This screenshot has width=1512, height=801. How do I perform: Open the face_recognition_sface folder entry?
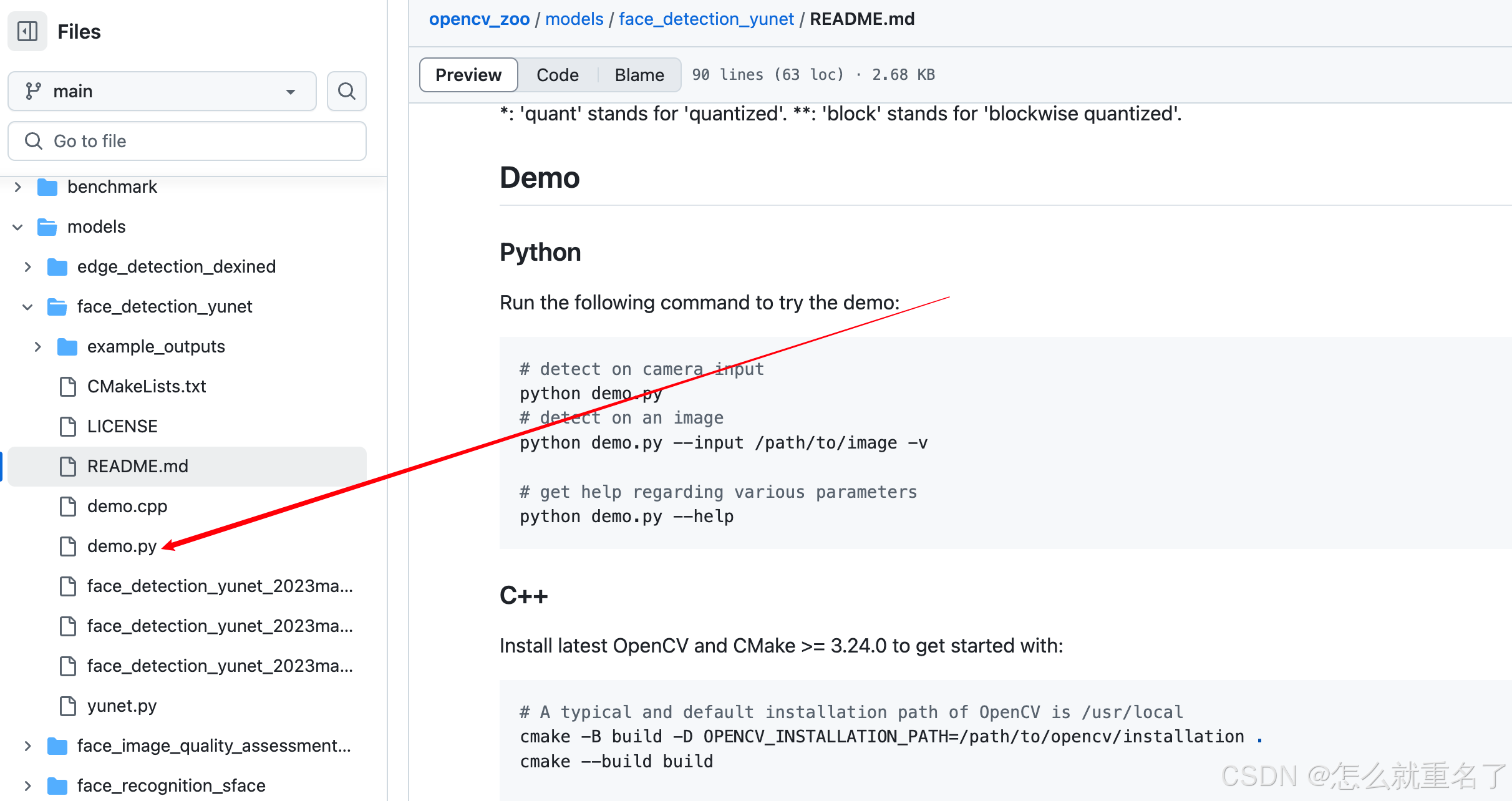click(172, 786)
